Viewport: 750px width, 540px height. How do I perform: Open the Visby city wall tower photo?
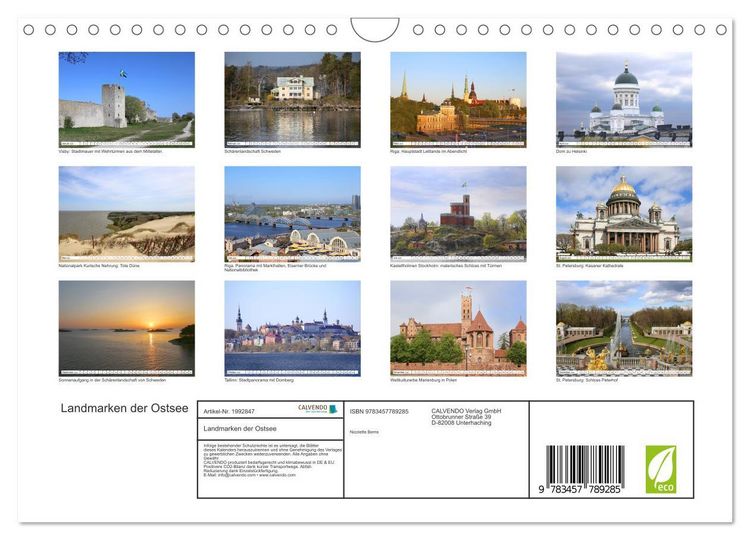coord(127,99)
